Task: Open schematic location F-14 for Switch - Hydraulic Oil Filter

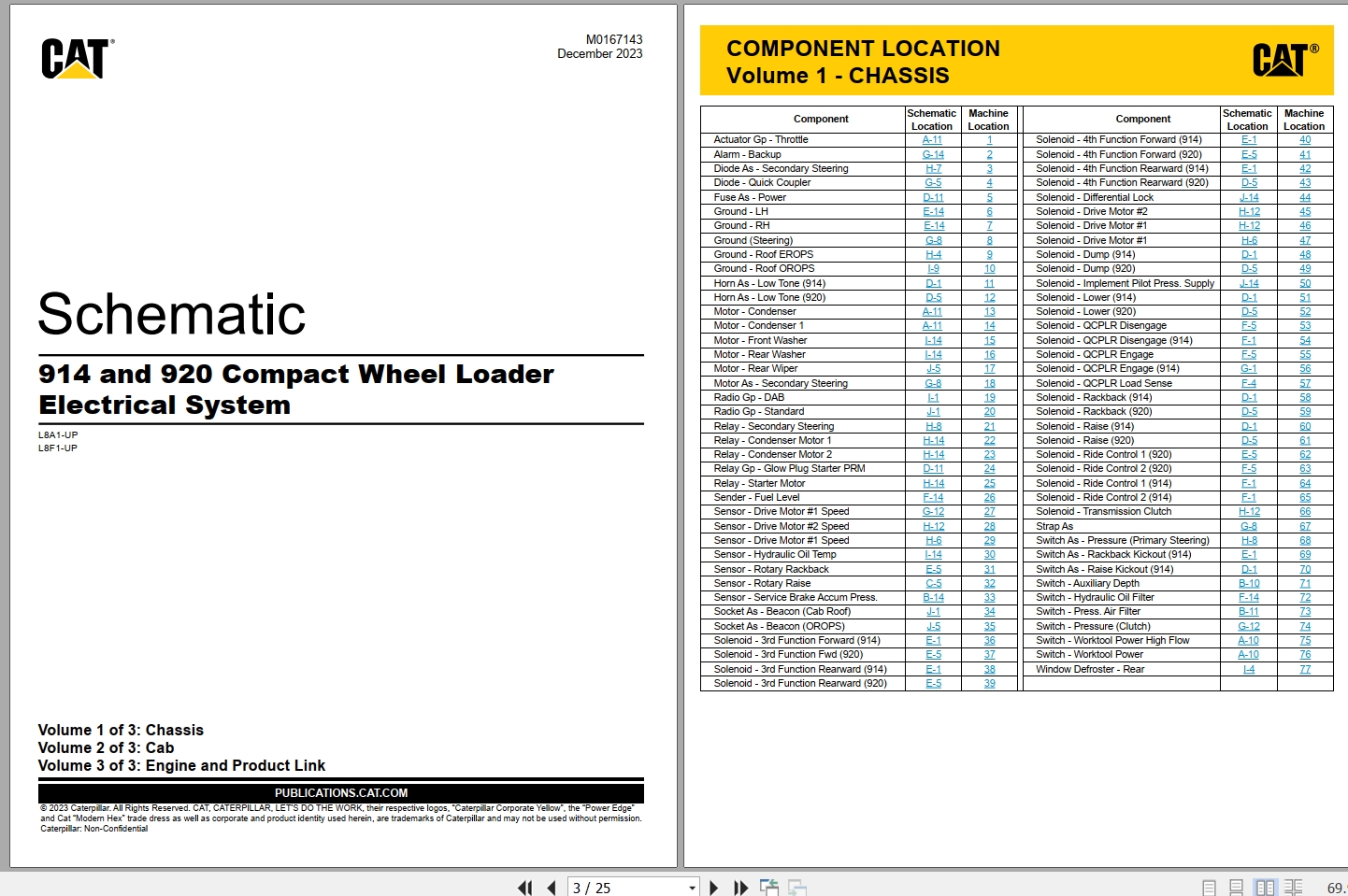Action: (x=1249, y=598)
